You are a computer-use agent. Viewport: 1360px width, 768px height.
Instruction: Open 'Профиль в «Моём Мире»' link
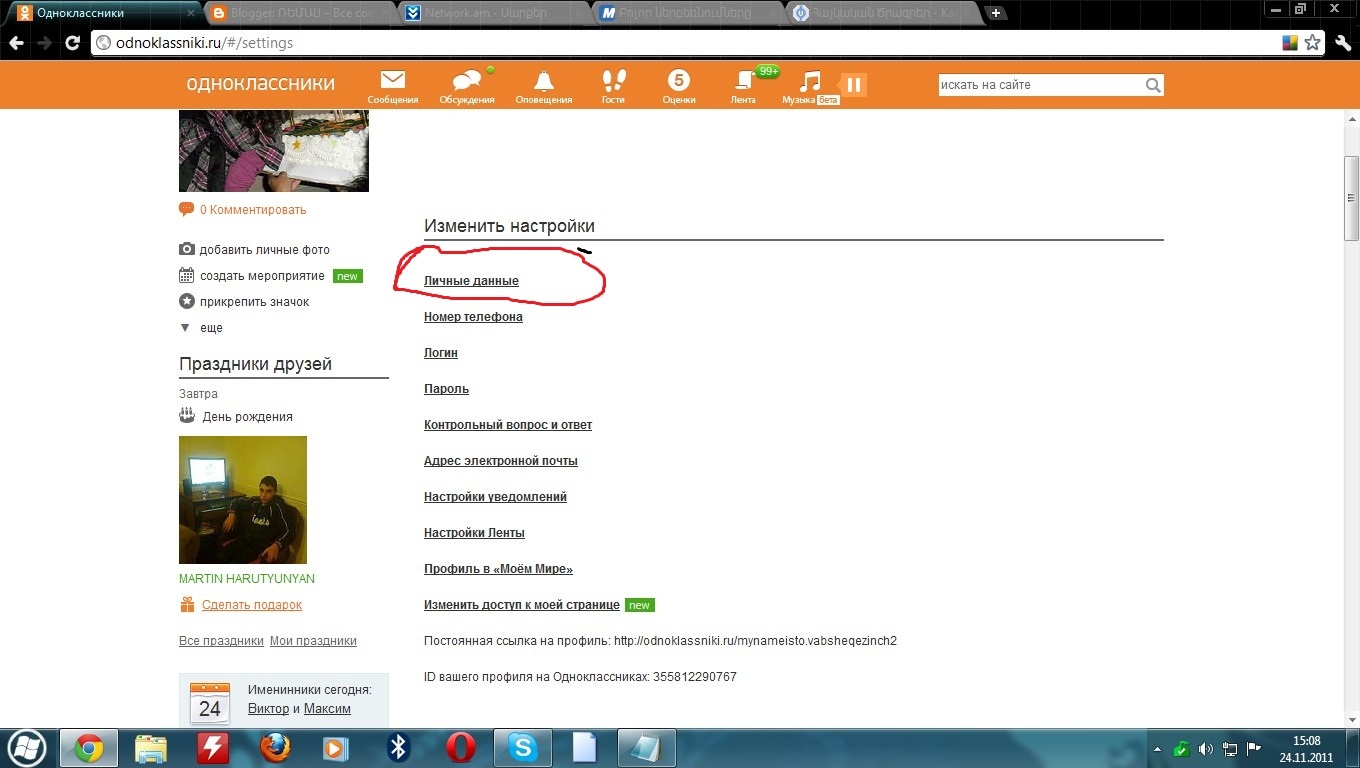point(498,569)
